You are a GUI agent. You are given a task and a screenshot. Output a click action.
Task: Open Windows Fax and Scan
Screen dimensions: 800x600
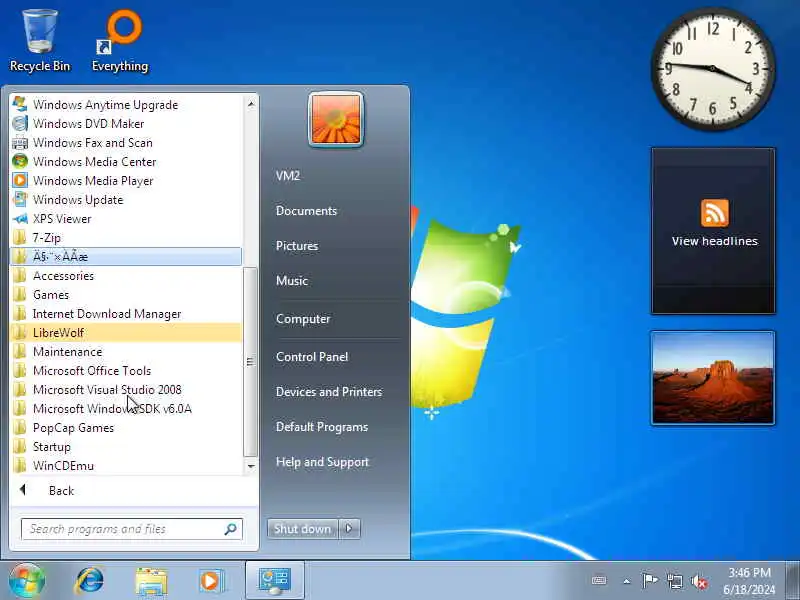(126, 142)
